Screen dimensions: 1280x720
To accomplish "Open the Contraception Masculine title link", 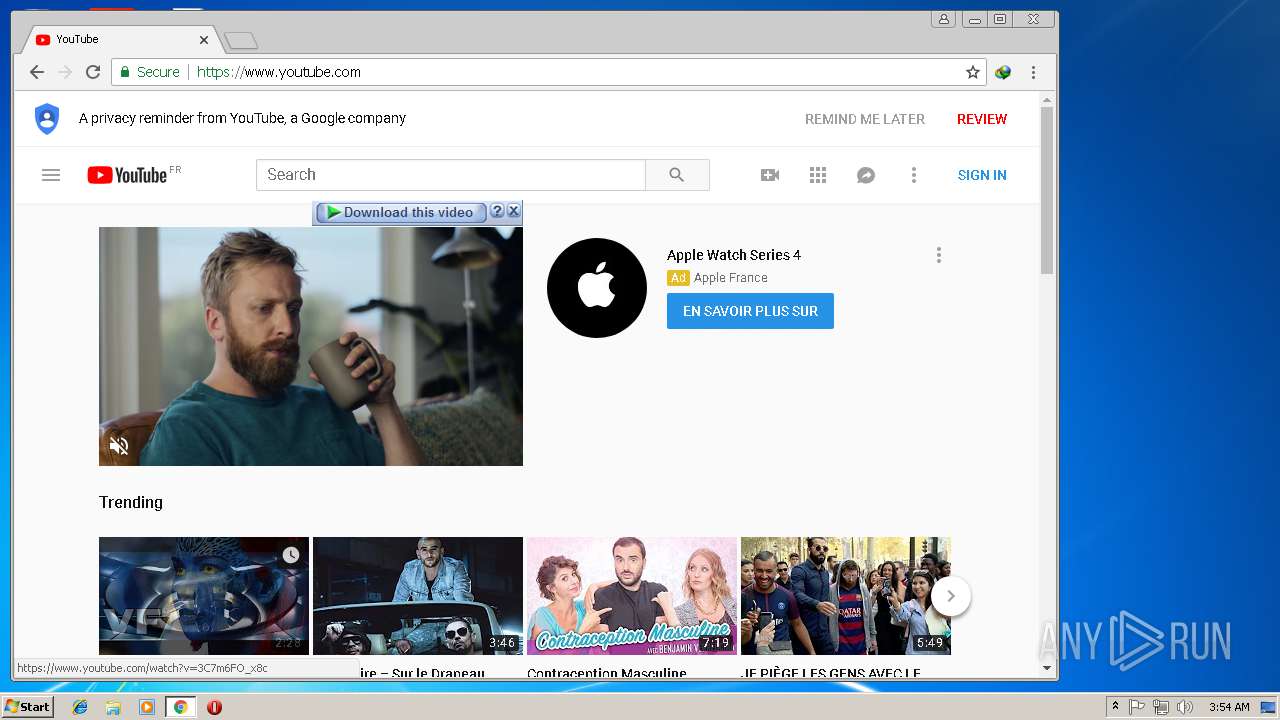I will [607, 673].
